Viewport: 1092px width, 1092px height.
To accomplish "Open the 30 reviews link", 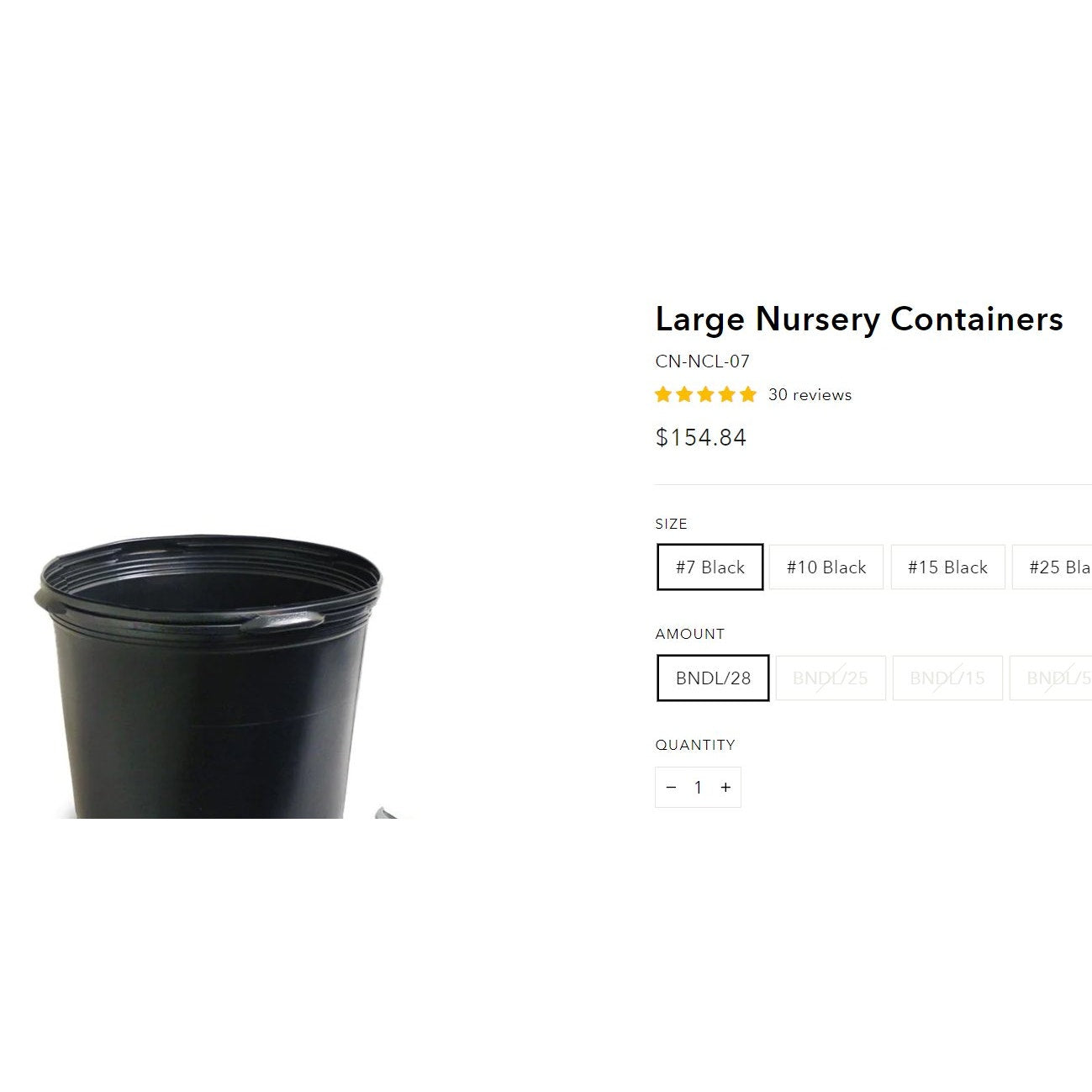I will click(x=810, y=395).
